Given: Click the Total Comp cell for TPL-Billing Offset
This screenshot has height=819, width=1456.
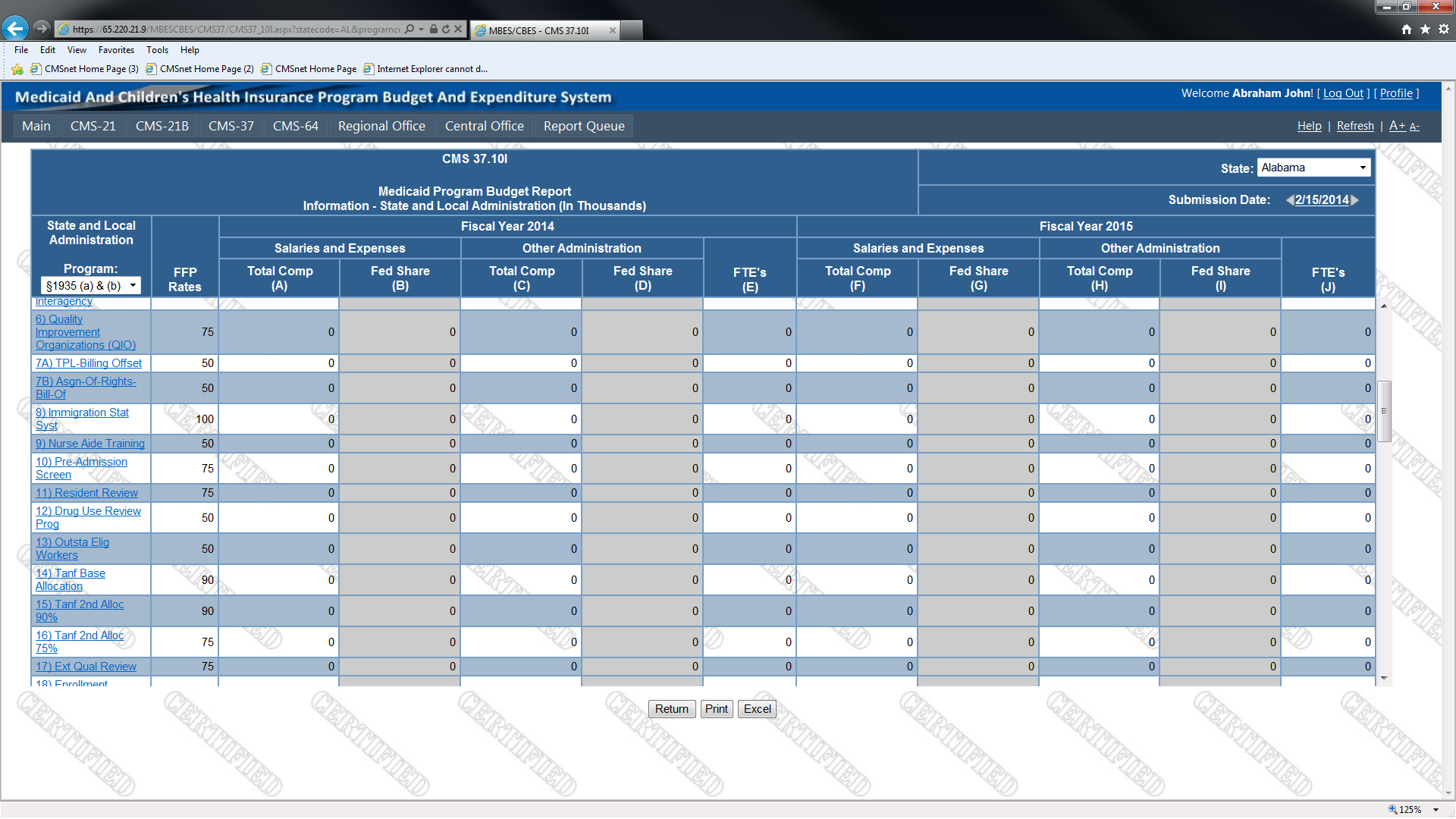Looking at the screenshot, I should (x=279, y=363).
